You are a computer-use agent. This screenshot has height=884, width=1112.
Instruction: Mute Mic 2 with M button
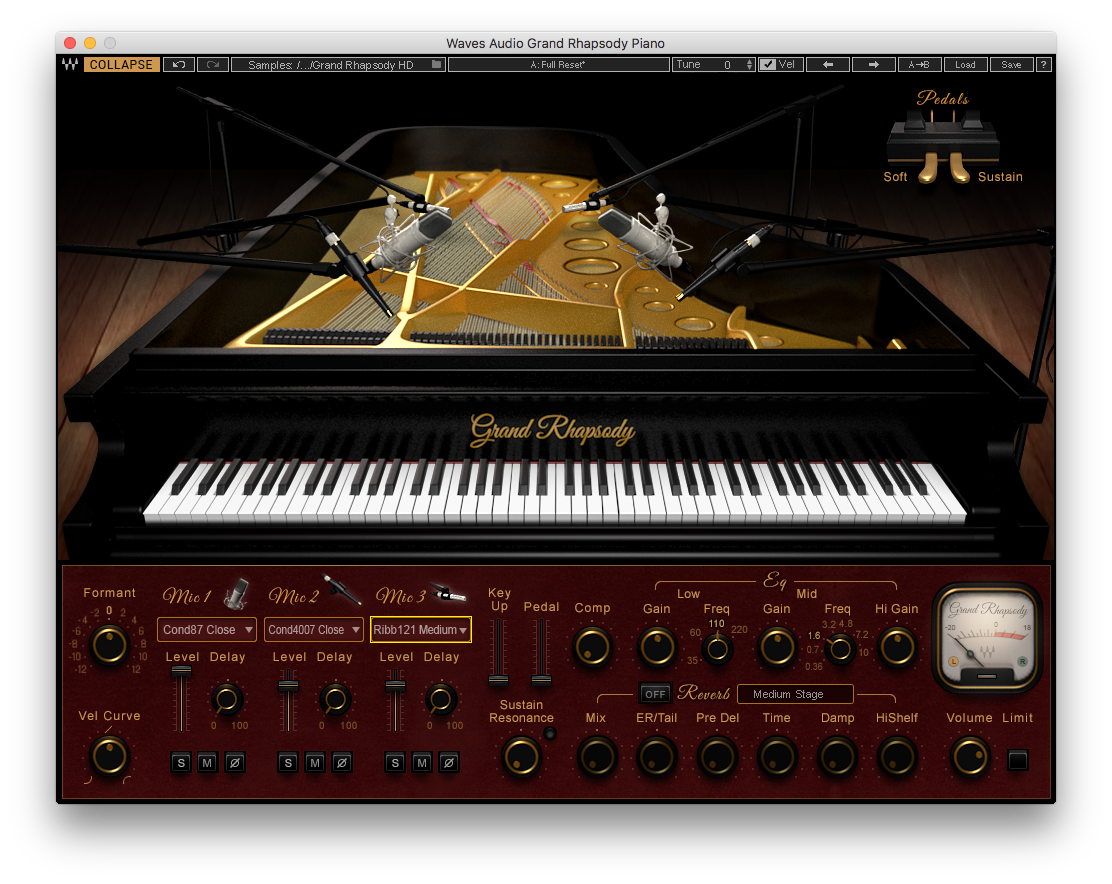click(315, 763)
